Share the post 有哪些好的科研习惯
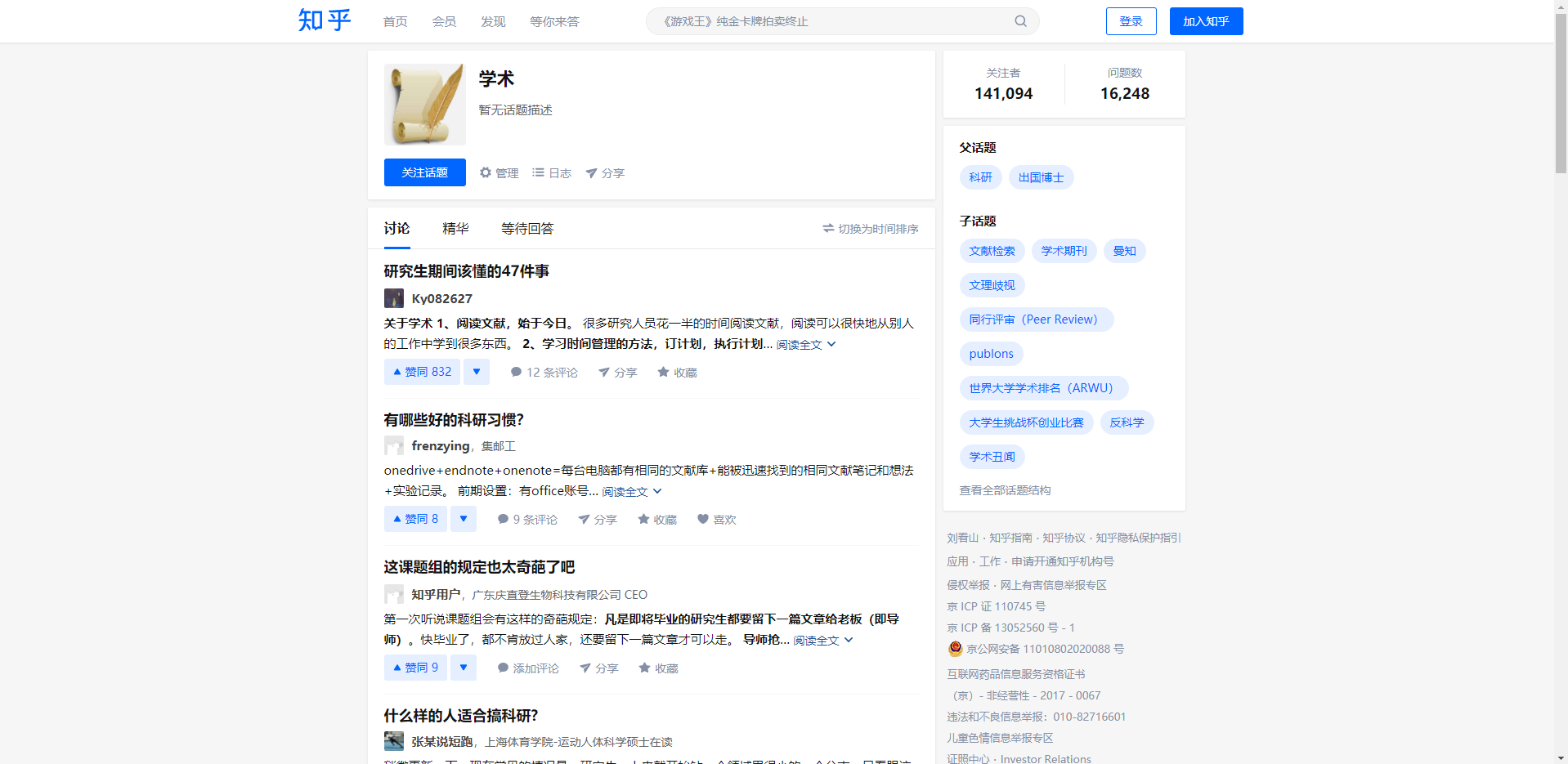The height and width of the screenshot is (764, 1568). tap(598, 519)
